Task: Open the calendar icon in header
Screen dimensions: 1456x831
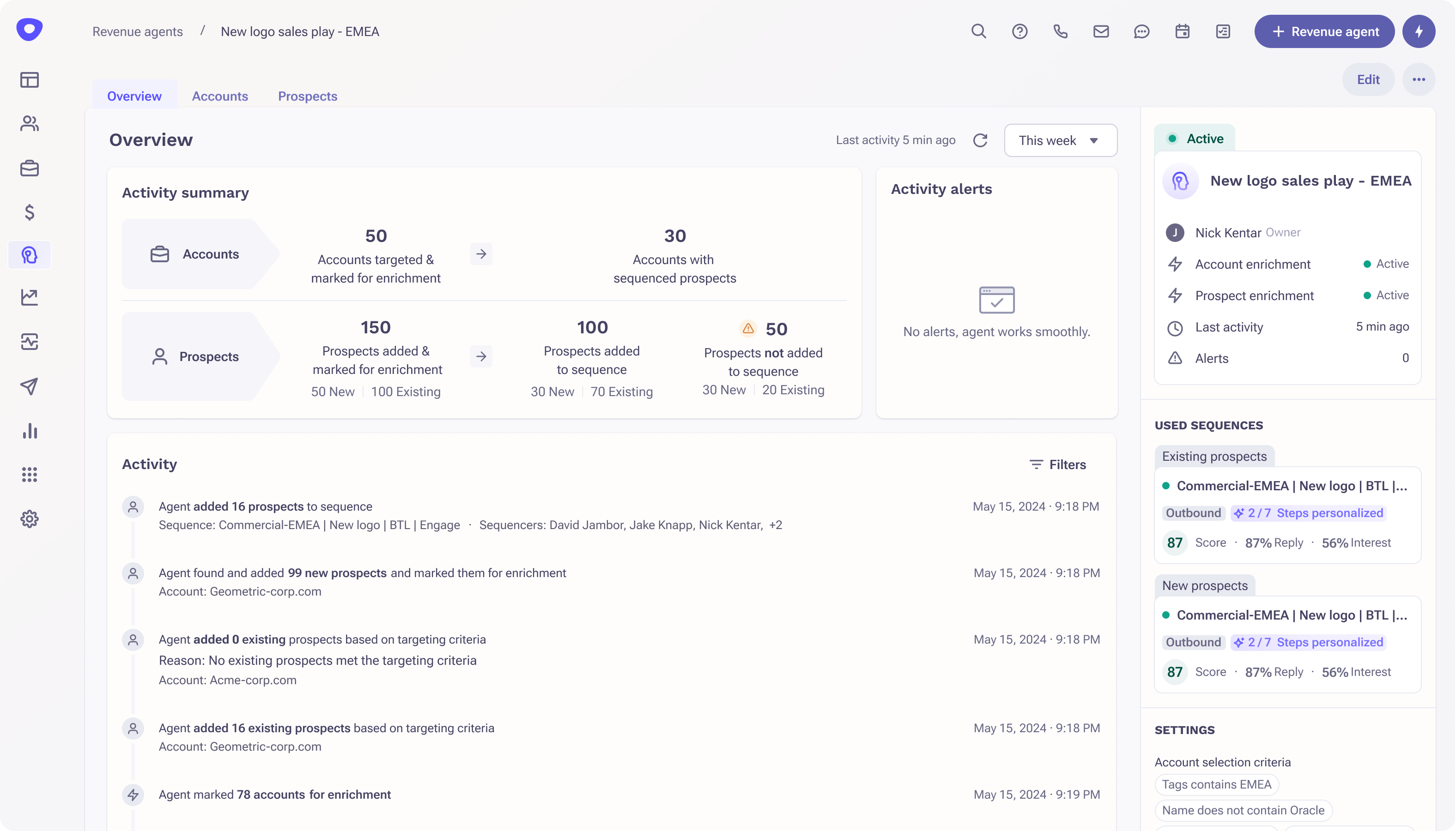Action: pyautogui.click(x=1183, y=31)
